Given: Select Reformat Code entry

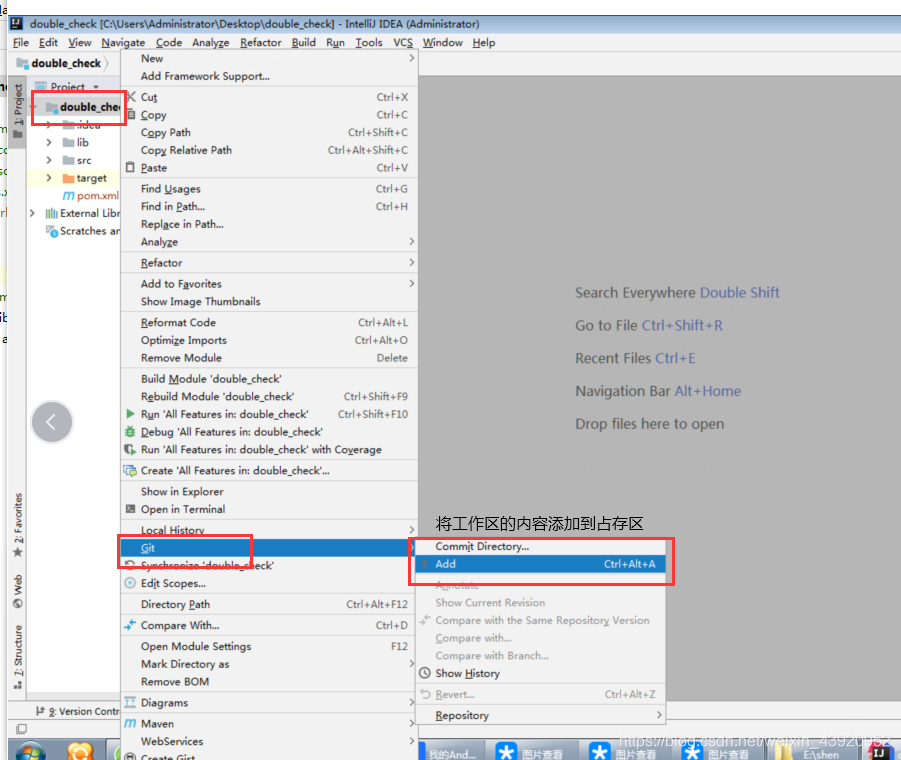Looking at the screenshot, I should point(269,322).
